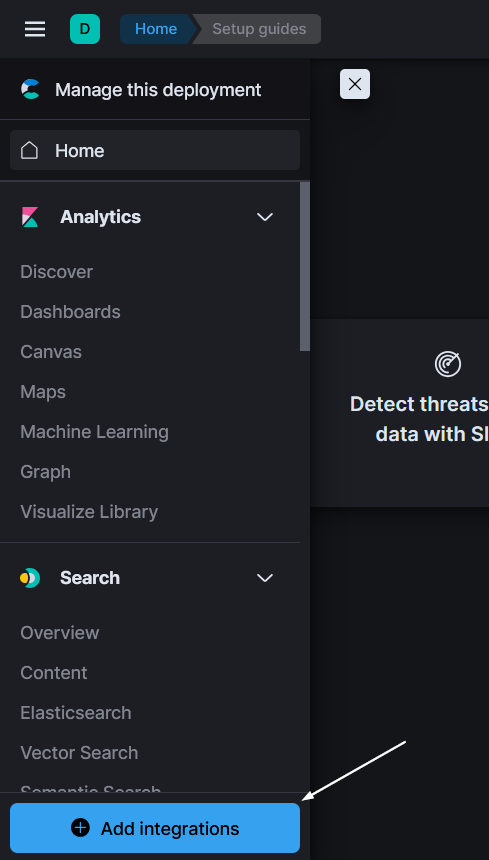The height and width of the screenshot is (860, 489).
Task: Select the Setup guides breadcrumb
Action: [259, 29]
